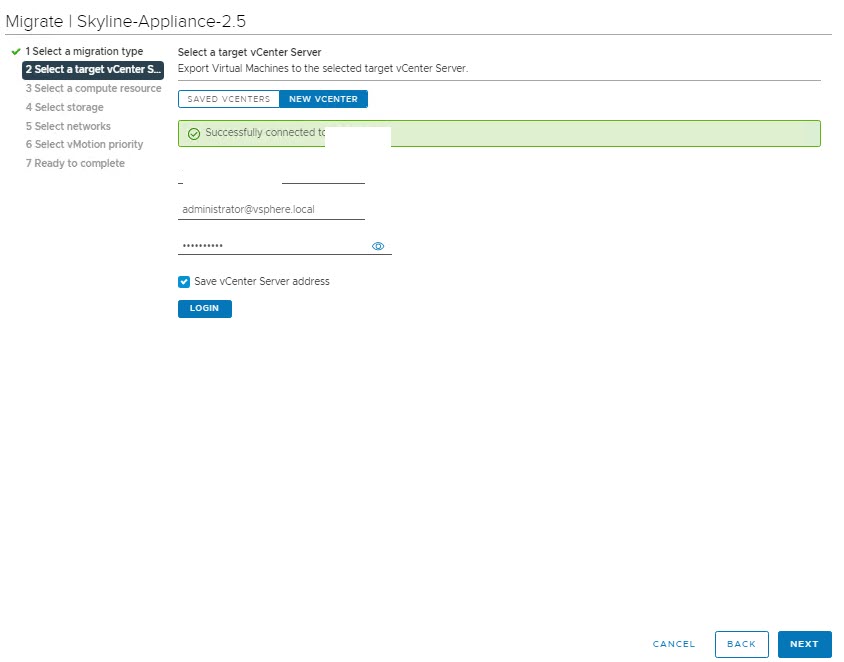Click into the password field
The height and width of the screenshot is (662, 844).
pos(271,246)
